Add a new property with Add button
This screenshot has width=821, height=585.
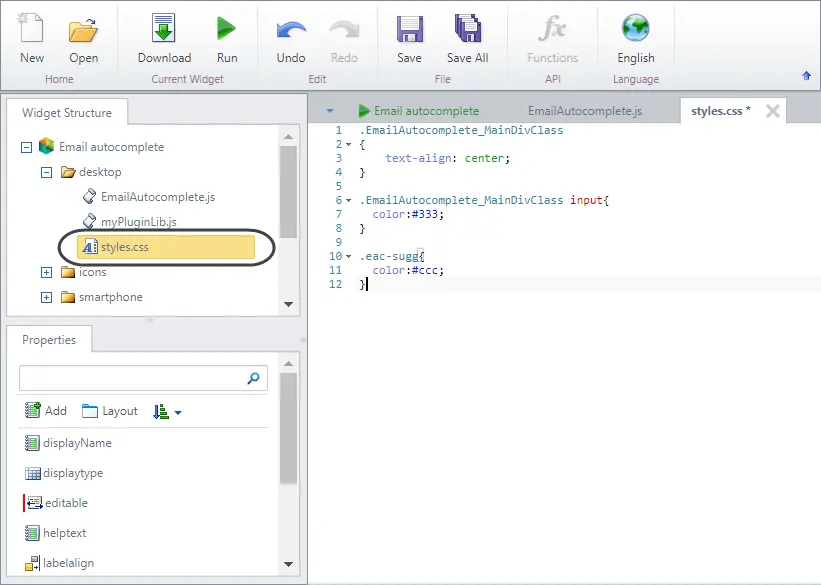46,411
